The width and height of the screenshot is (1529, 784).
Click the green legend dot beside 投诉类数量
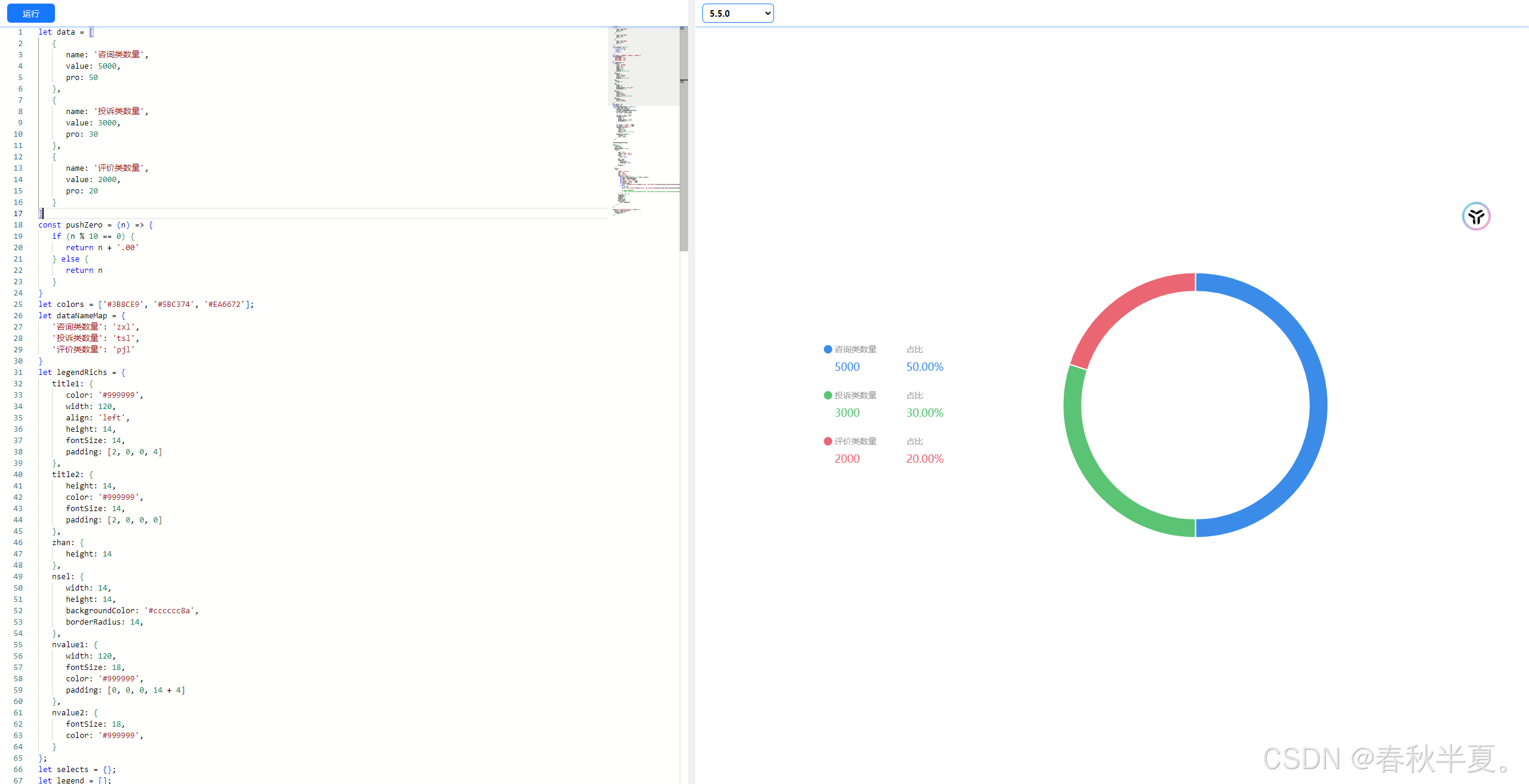pyautogui.click(x=827, y=395)
